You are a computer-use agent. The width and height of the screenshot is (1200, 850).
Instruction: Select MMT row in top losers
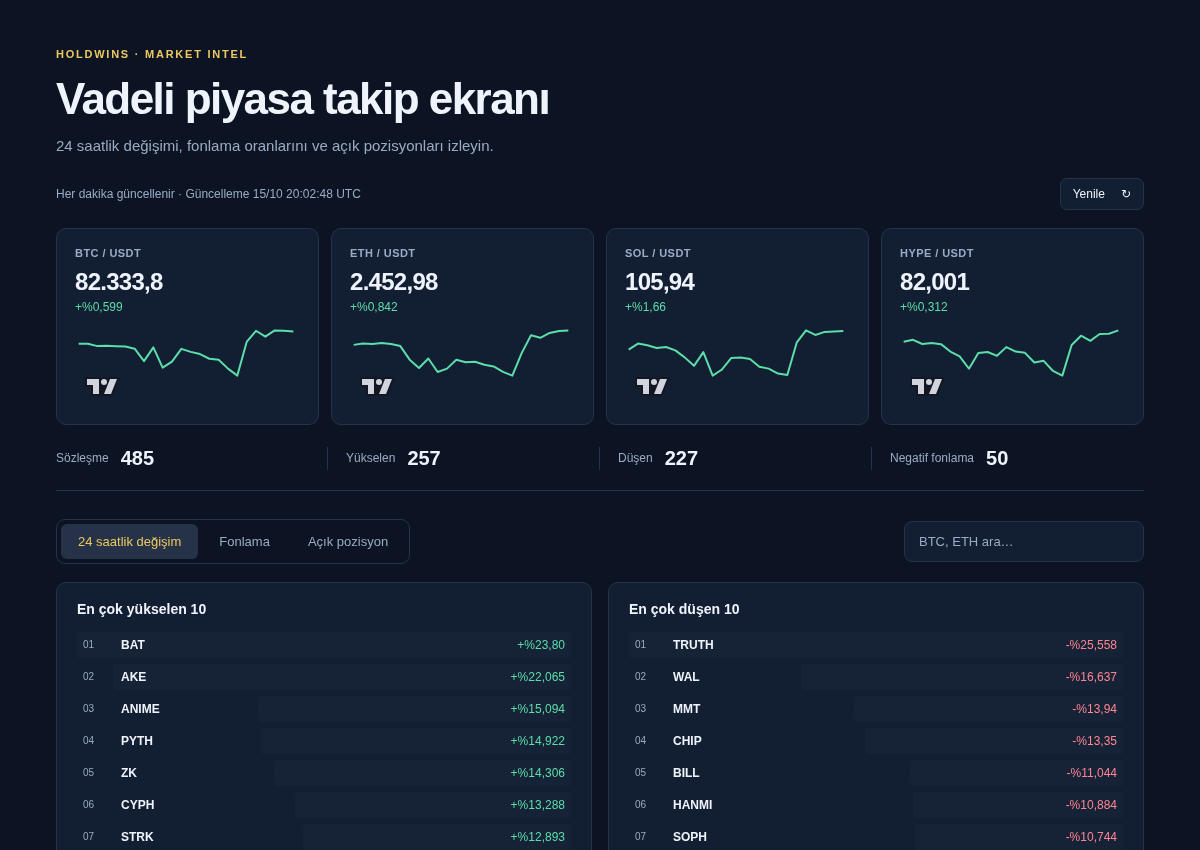click(876, 709)
